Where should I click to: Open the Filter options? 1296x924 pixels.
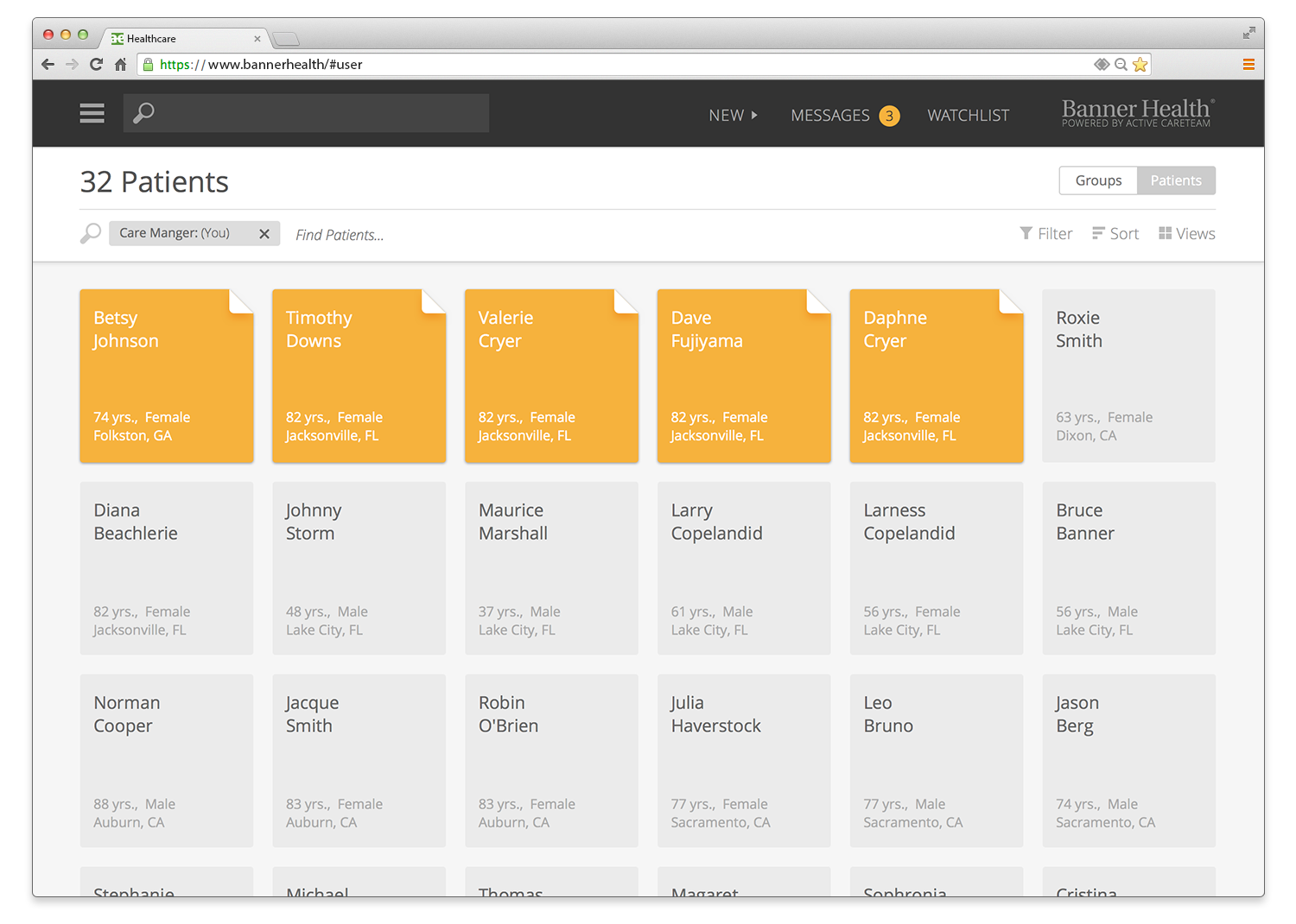(1045, 233)
